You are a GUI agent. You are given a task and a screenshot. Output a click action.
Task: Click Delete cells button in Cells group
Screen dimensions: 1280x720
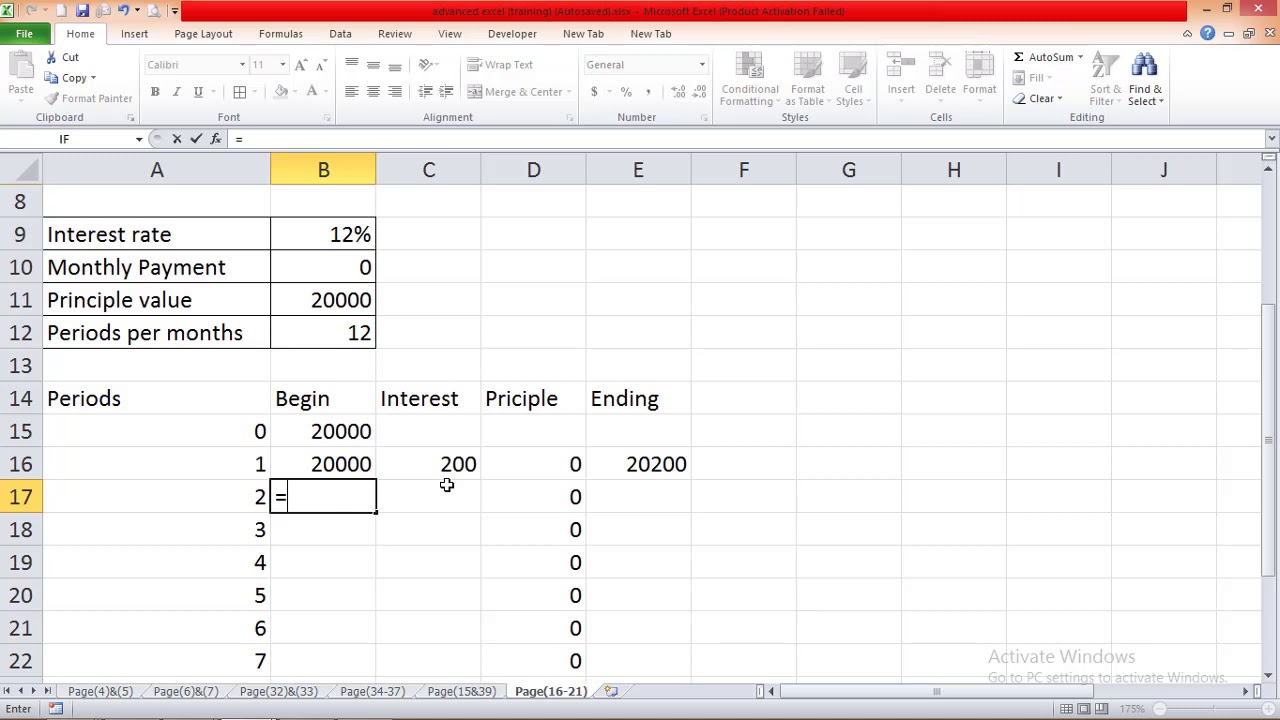(940, 75)
